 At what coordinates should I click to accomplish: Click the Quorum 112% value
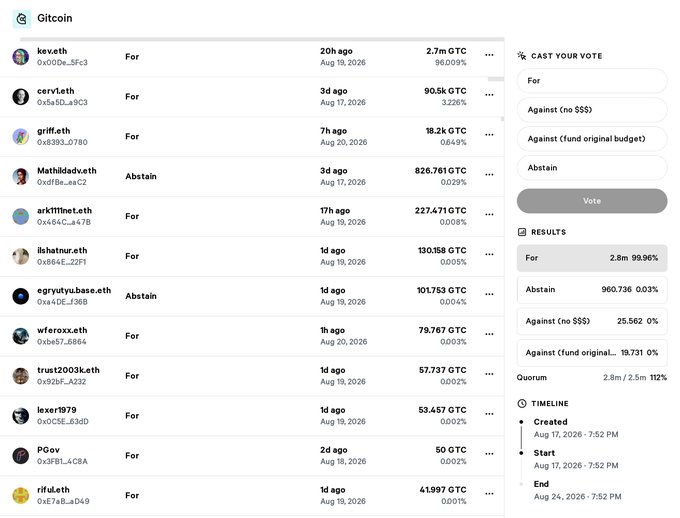pos(658,377)
